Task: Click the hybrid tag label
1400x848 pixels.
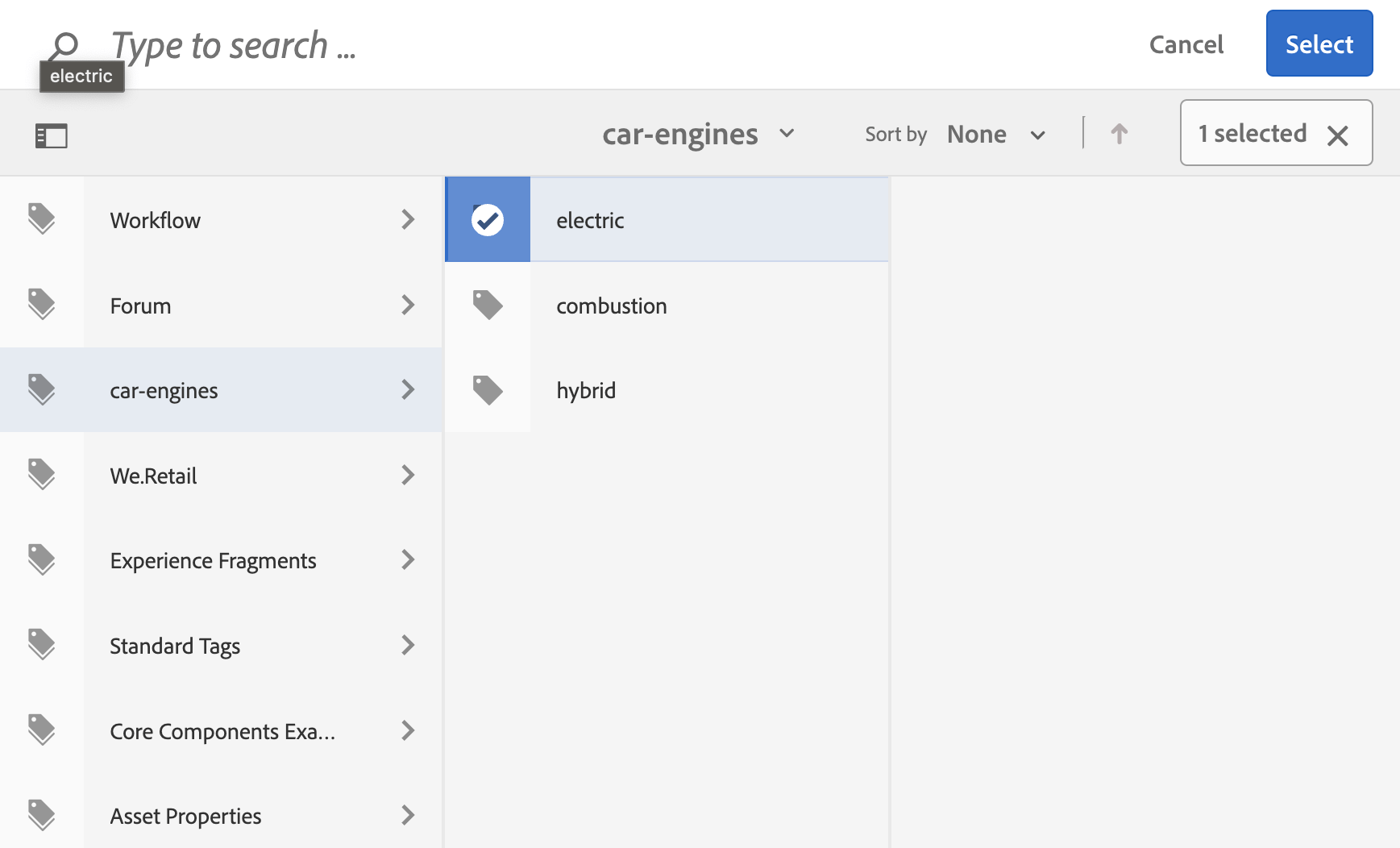Action: [x=586, y=390]
